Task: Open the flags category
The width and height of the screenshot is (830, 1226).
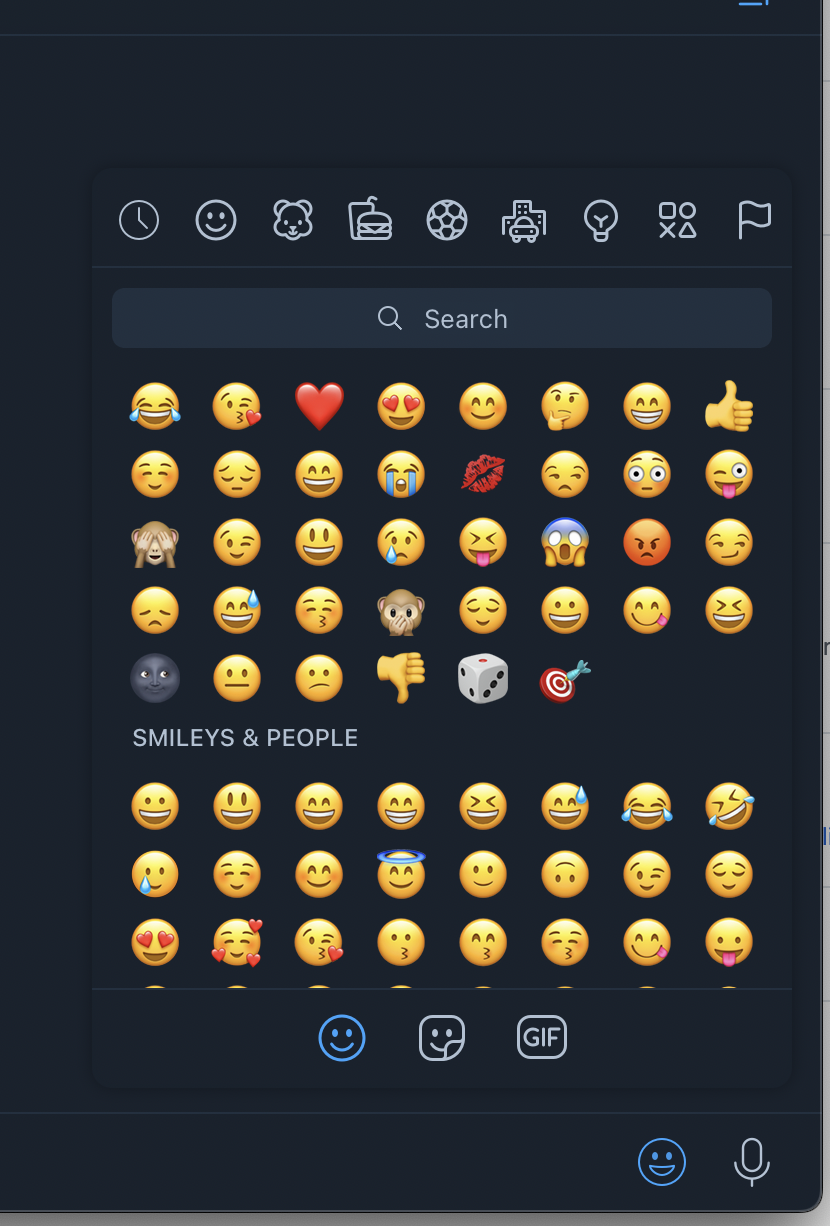Action: (755, 220)
